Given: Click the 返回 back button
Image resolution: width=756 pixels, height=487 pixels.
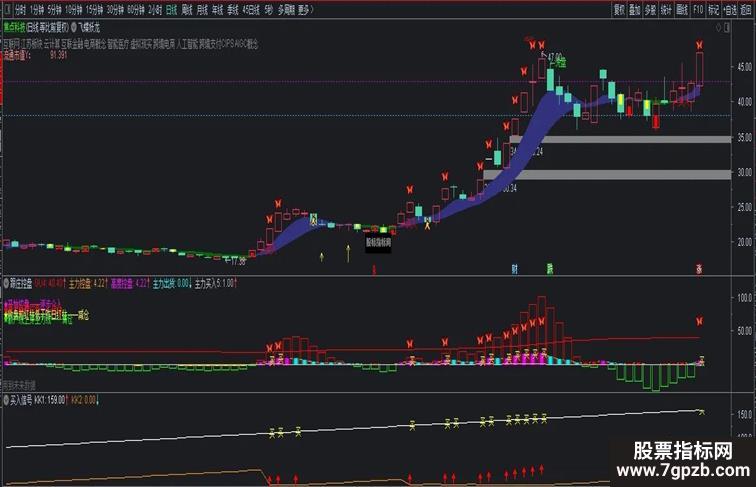Looking at the screenshot, I should click(x=746, y=10).
